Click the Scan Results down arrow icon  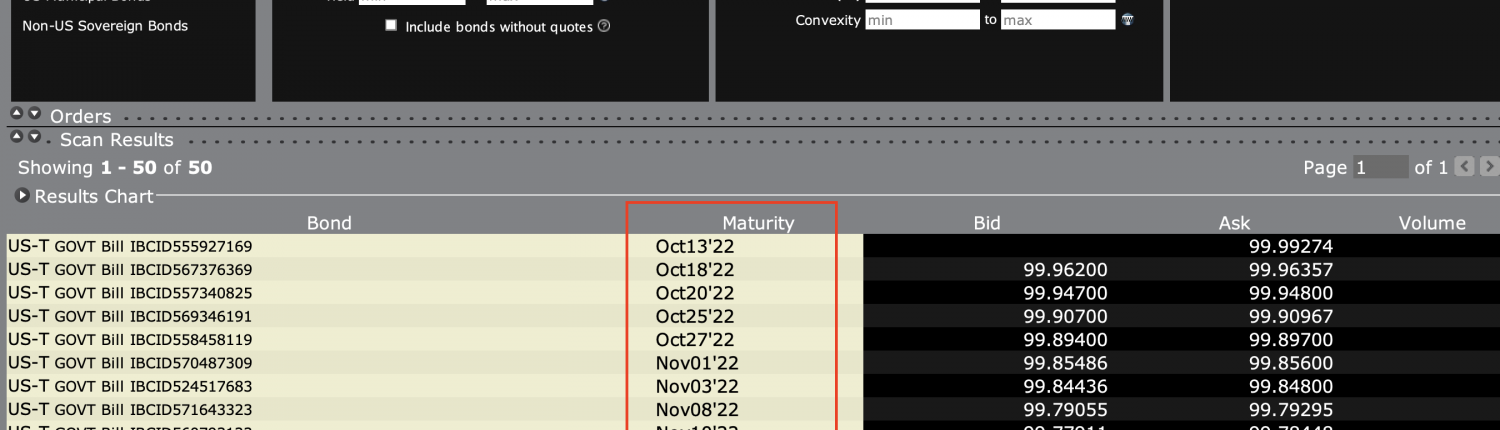point(34,137)
